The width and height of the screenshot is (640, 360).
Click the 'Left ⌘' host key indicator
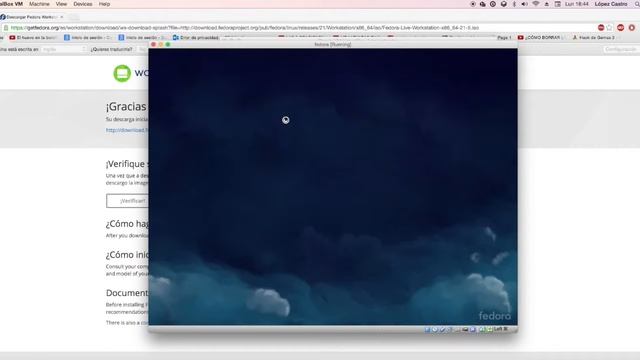[x=501, y=329]
